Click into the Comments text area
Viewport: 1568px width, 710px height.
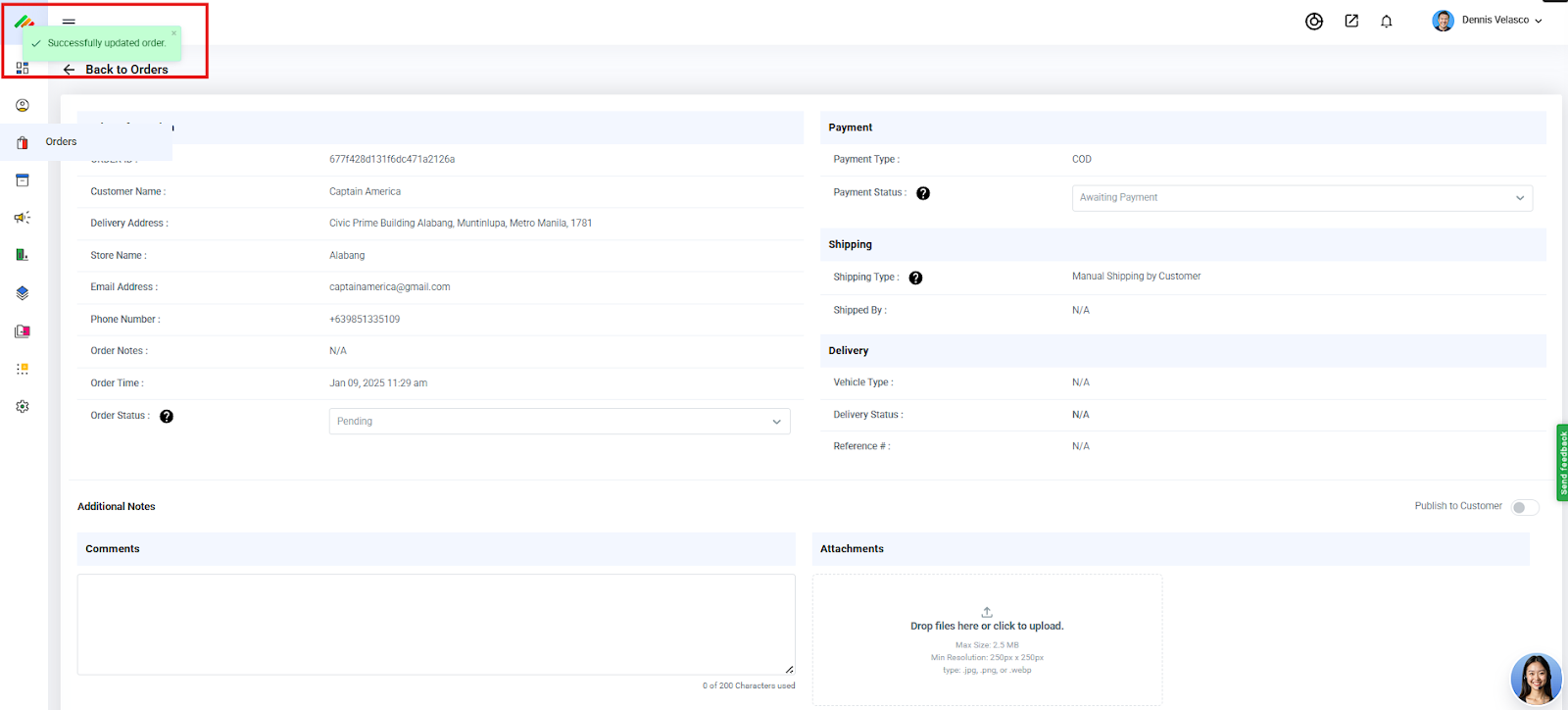click(436, 625)
